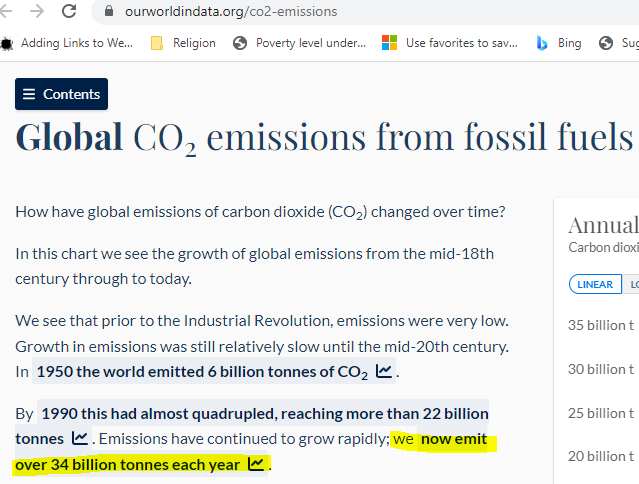Click highlighted 'now emit over 34 billion' link

pyautogui.click(x=453, y=440)
